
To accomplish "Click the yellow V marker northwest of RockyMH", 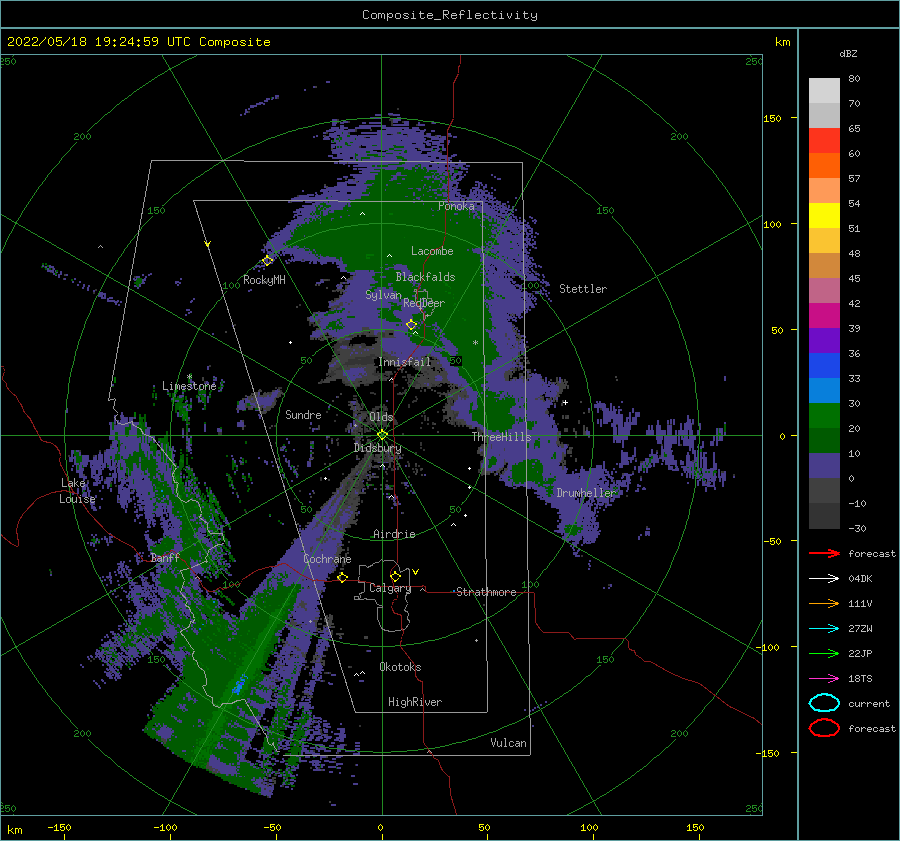I will [x=208, y=244].
